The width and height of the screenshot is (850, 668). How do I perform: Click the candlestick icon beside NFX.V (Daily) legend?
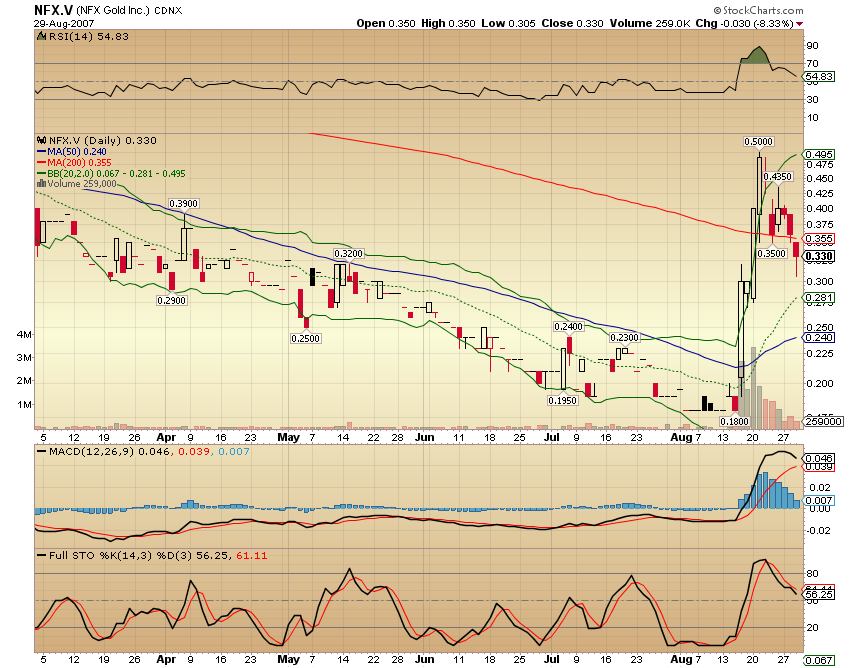pyautogui.click(x=41, y=139)
